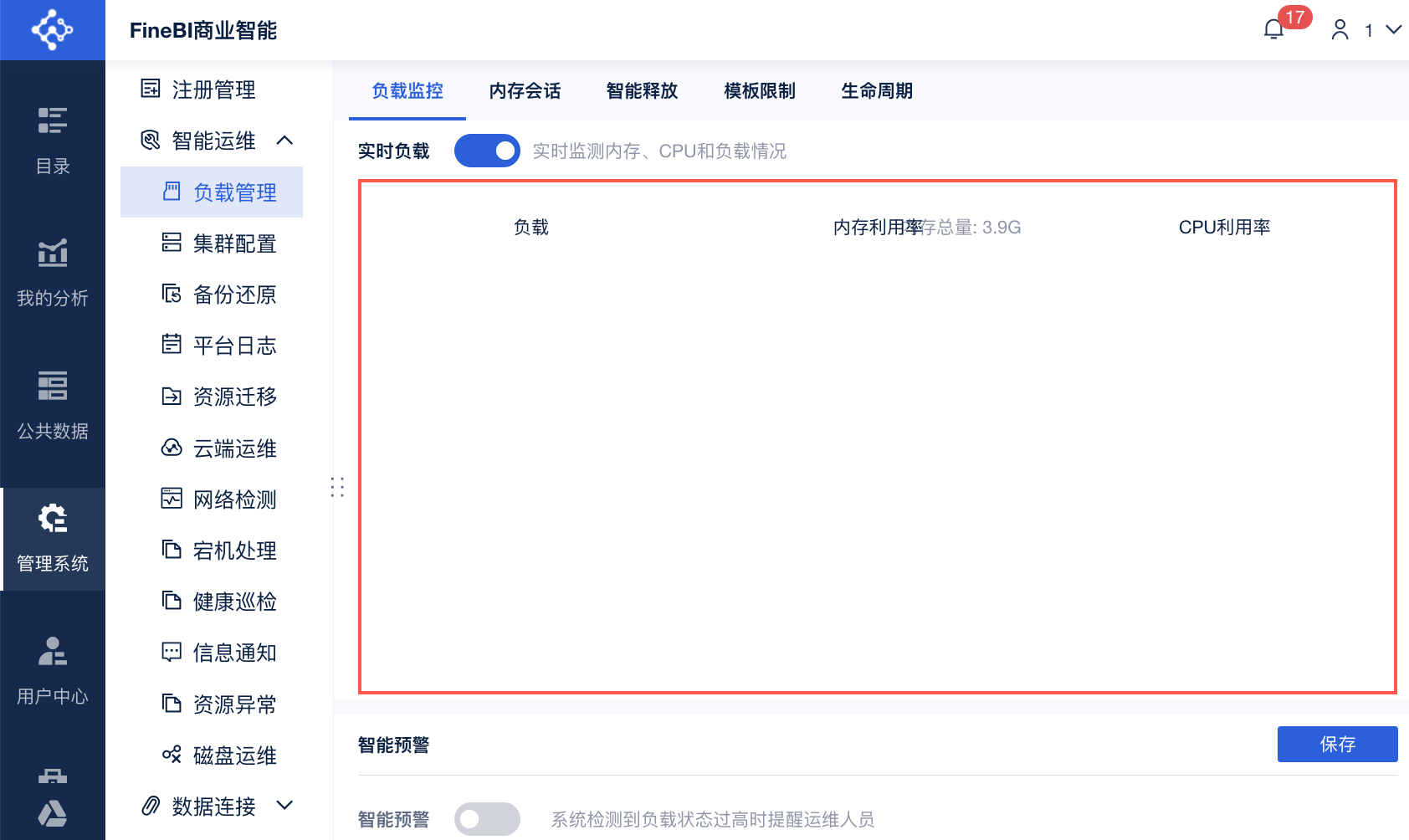The height and width of the screenshot is (840, 1409).
Task: Click the 磁盘运维 menu label
Action: [x=235, y=755]
